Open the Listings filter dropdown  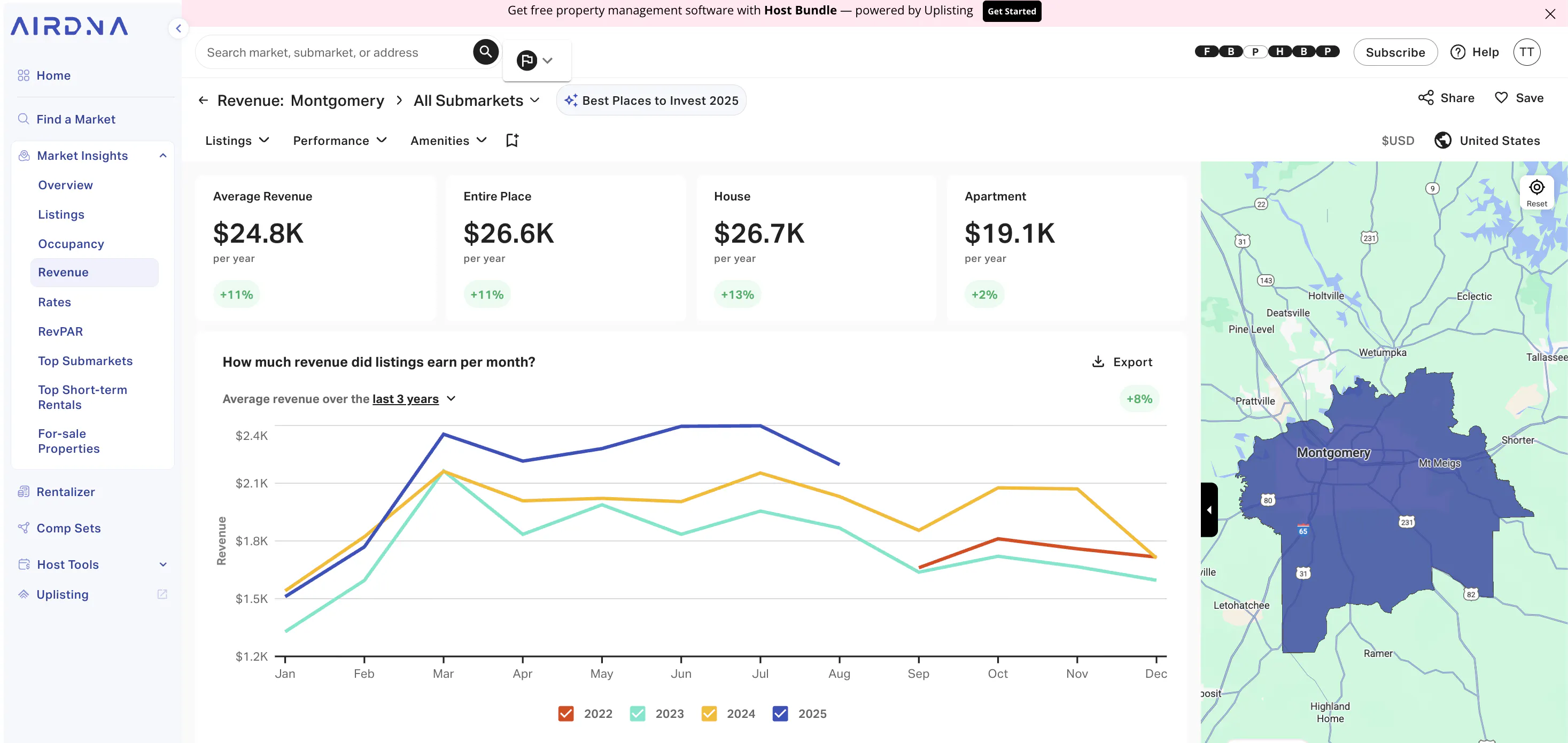pos(237,141)
